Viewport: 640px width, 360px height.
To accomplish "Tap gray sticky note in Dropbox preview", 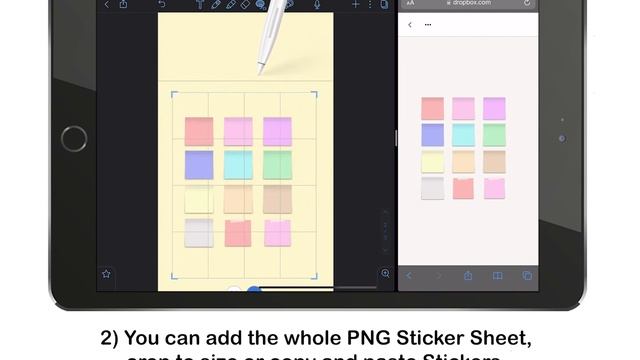I will [x=433, y=188].
